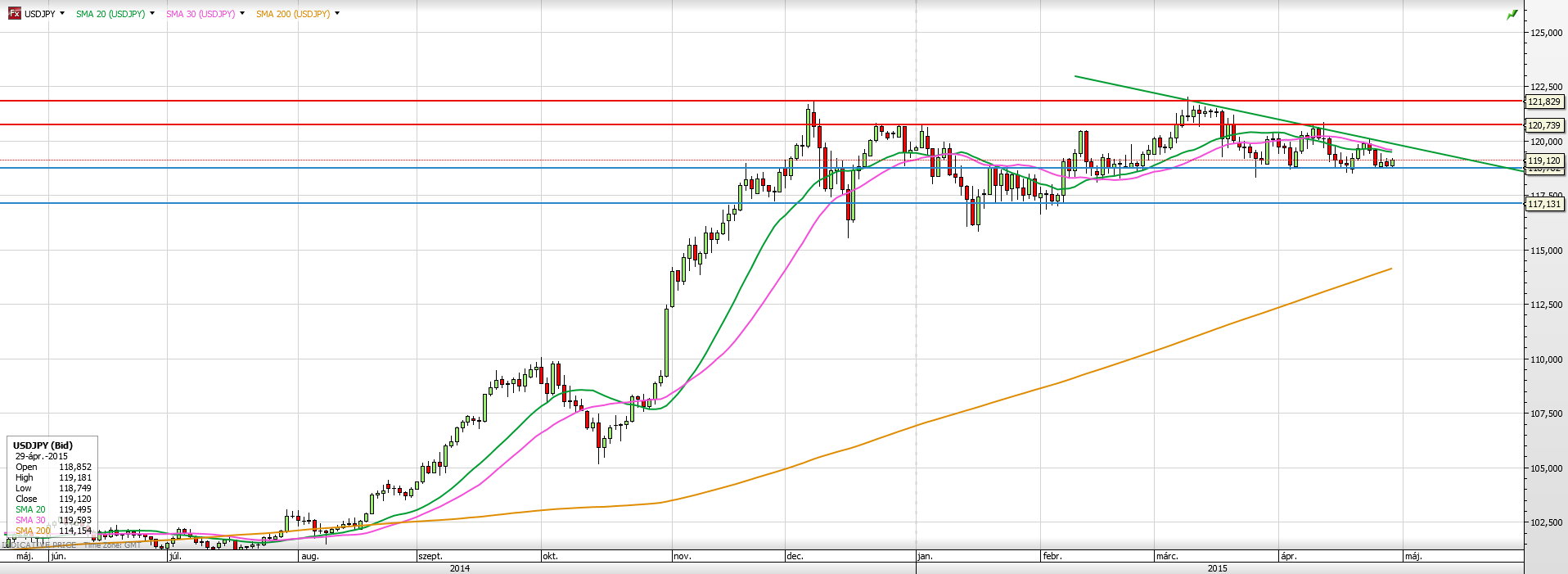Click the High value 119,181
This screenshot has width=1568, height=574.
coord(75,477)
